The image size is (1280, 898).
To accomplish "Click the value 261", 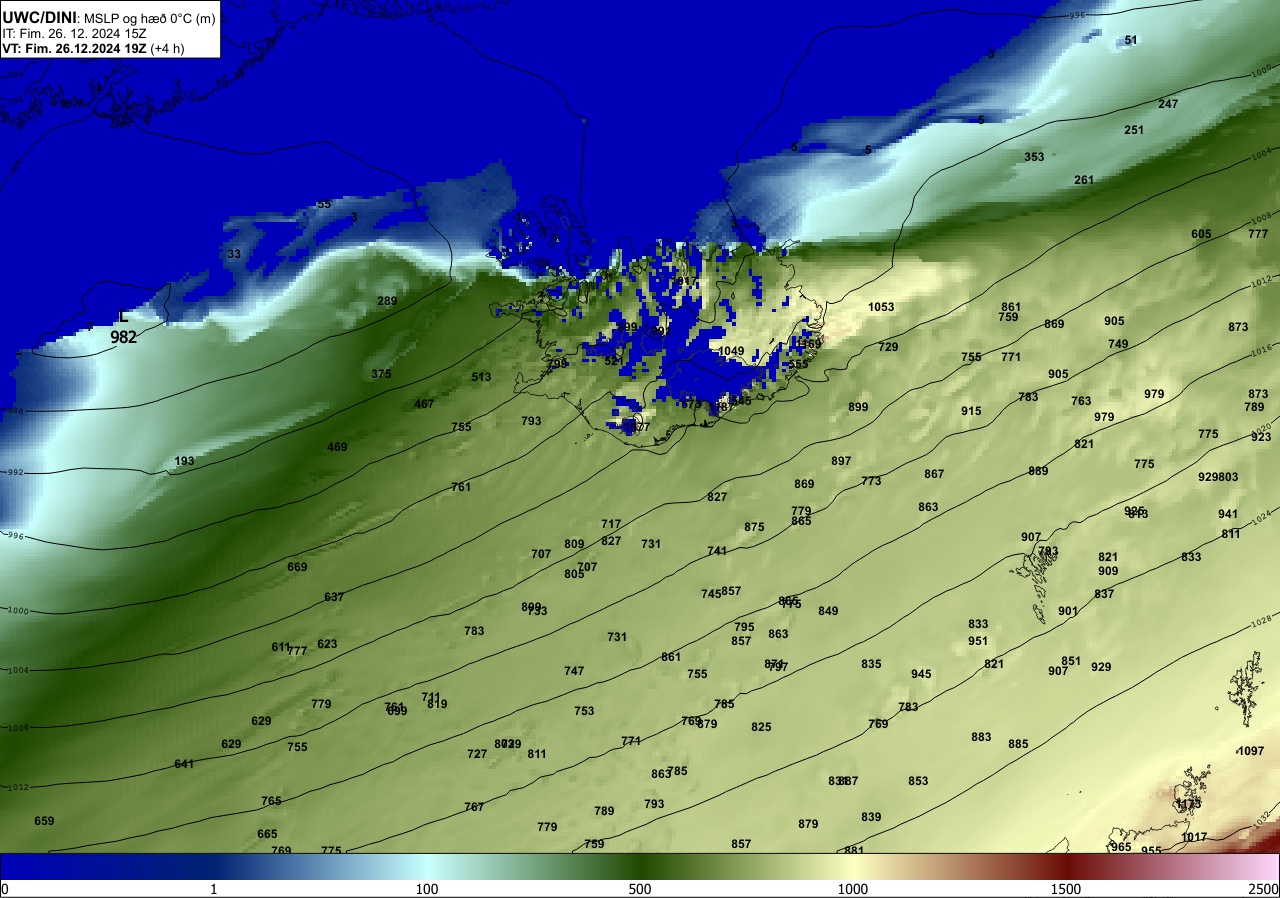I will click(1084, 180).
